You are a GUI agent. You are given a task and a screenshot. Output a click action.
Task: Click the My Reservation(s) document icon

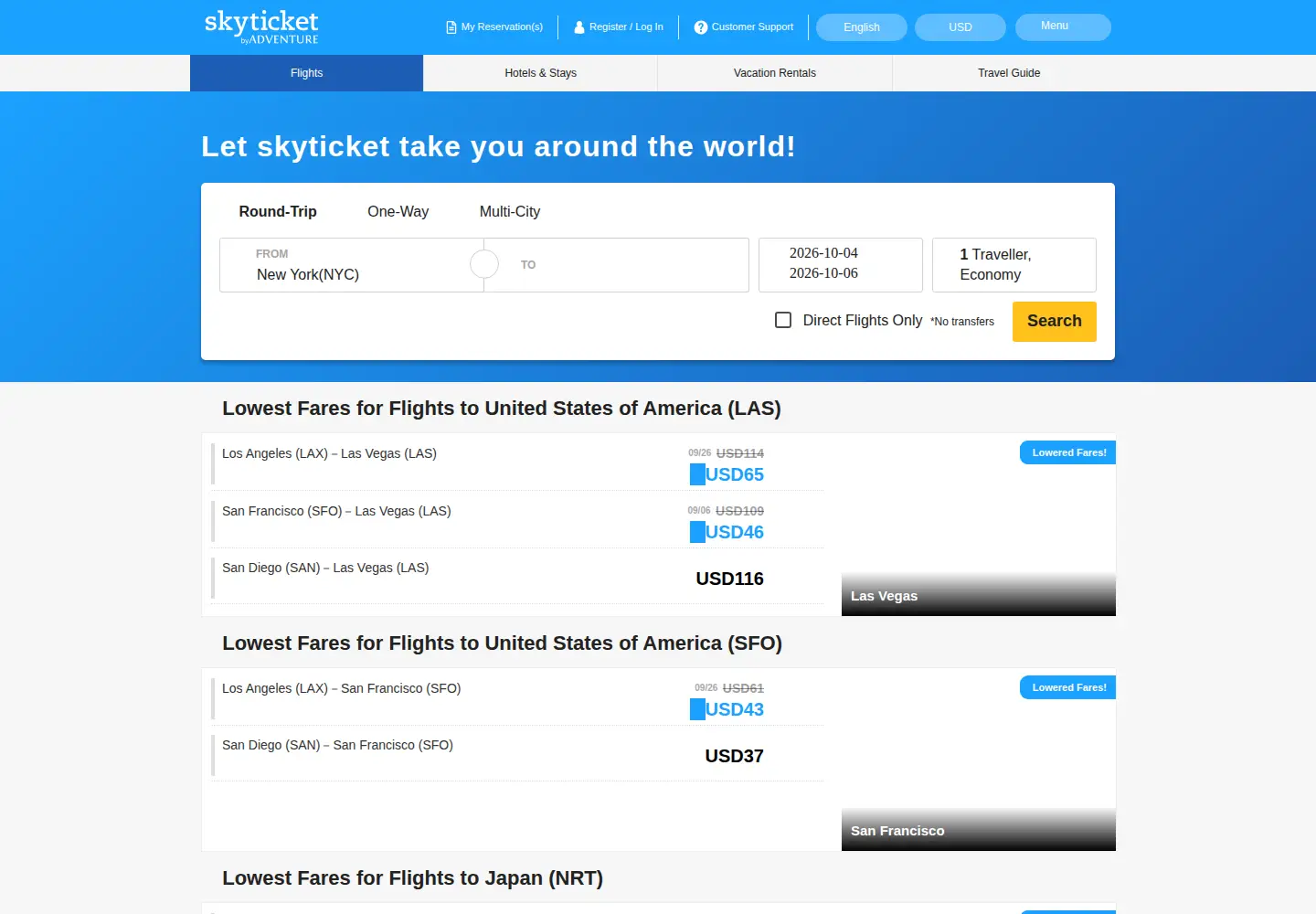(x=451, y=27)
